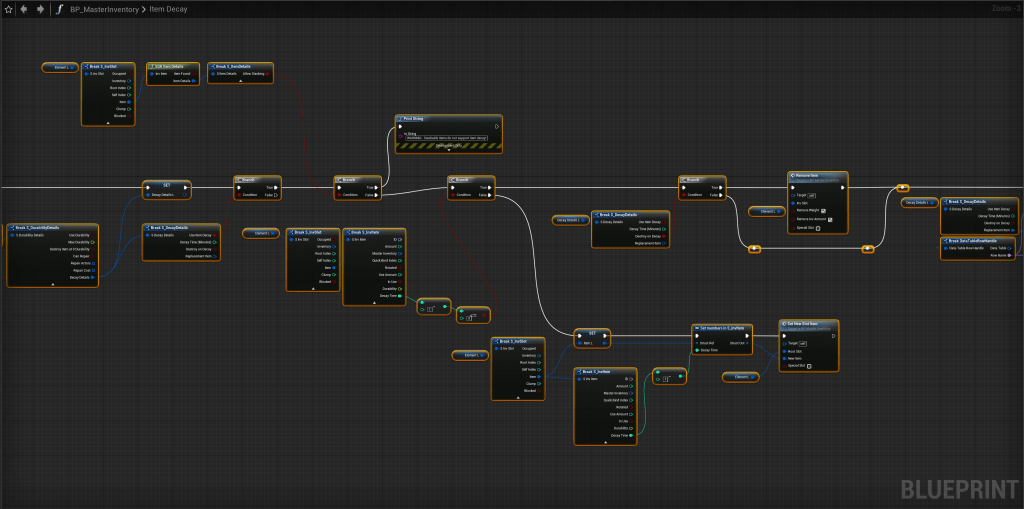Collapse the Break S_DurabilityDetails node pins
This screenshot has width=1024, height=509.
[x=52, y=284]
